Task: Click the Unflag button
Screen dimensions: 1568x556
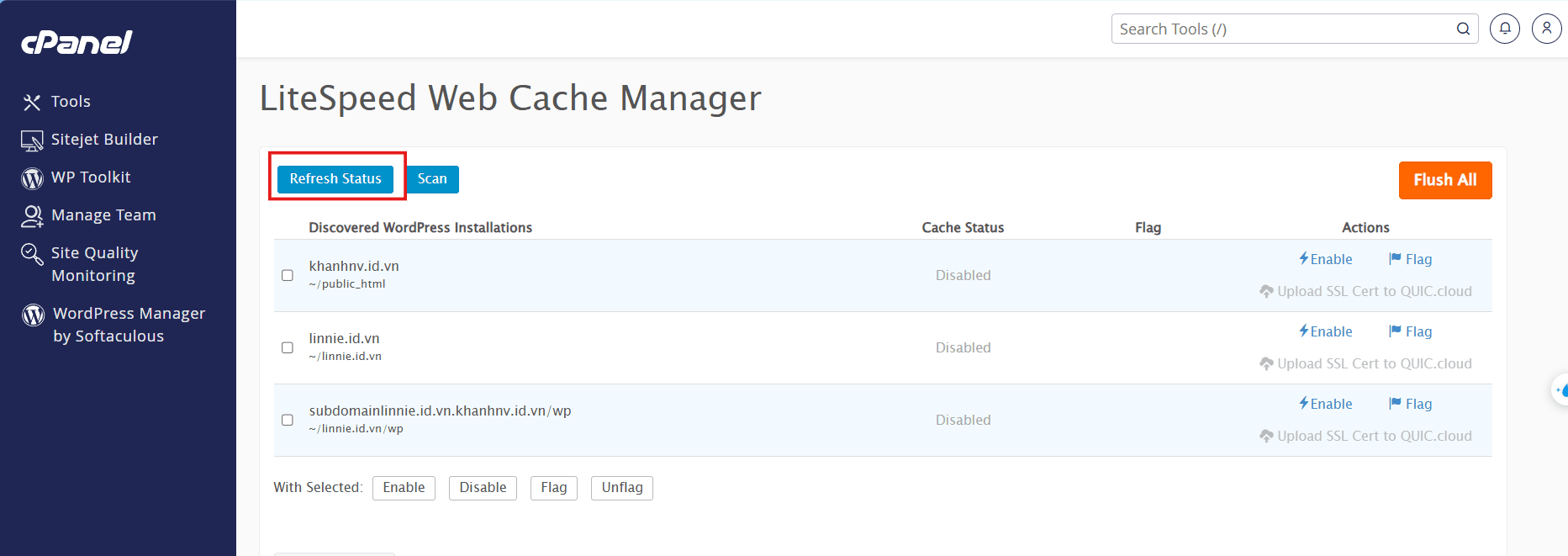Action: (622, 488)
